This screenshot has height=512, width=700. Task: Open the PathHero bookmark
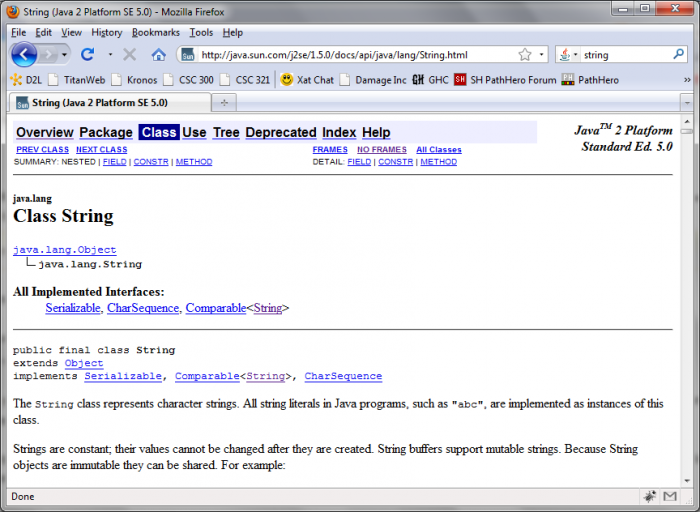(590, 80)
